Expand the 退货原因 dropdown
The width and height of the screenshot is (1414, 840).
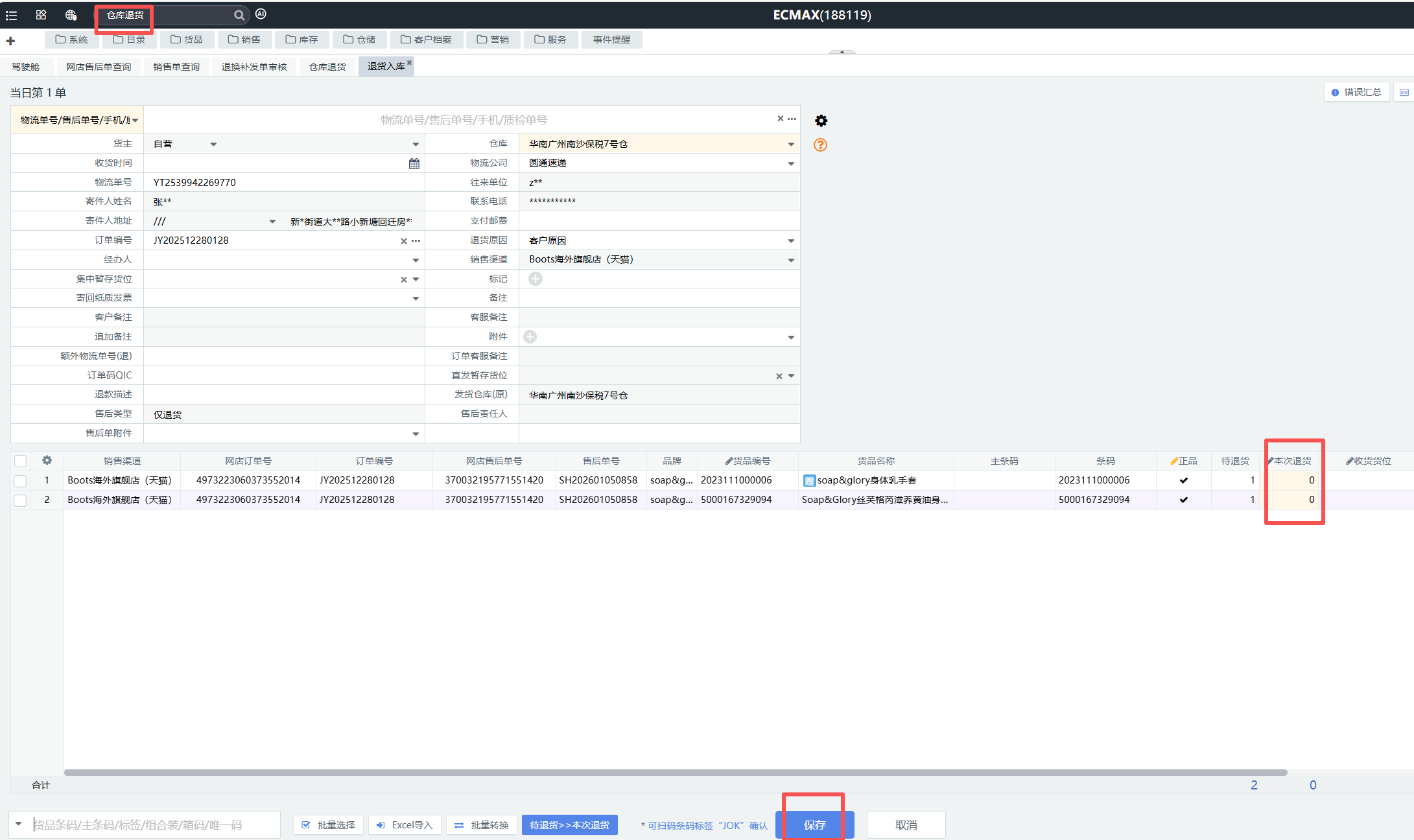point(791,241)
